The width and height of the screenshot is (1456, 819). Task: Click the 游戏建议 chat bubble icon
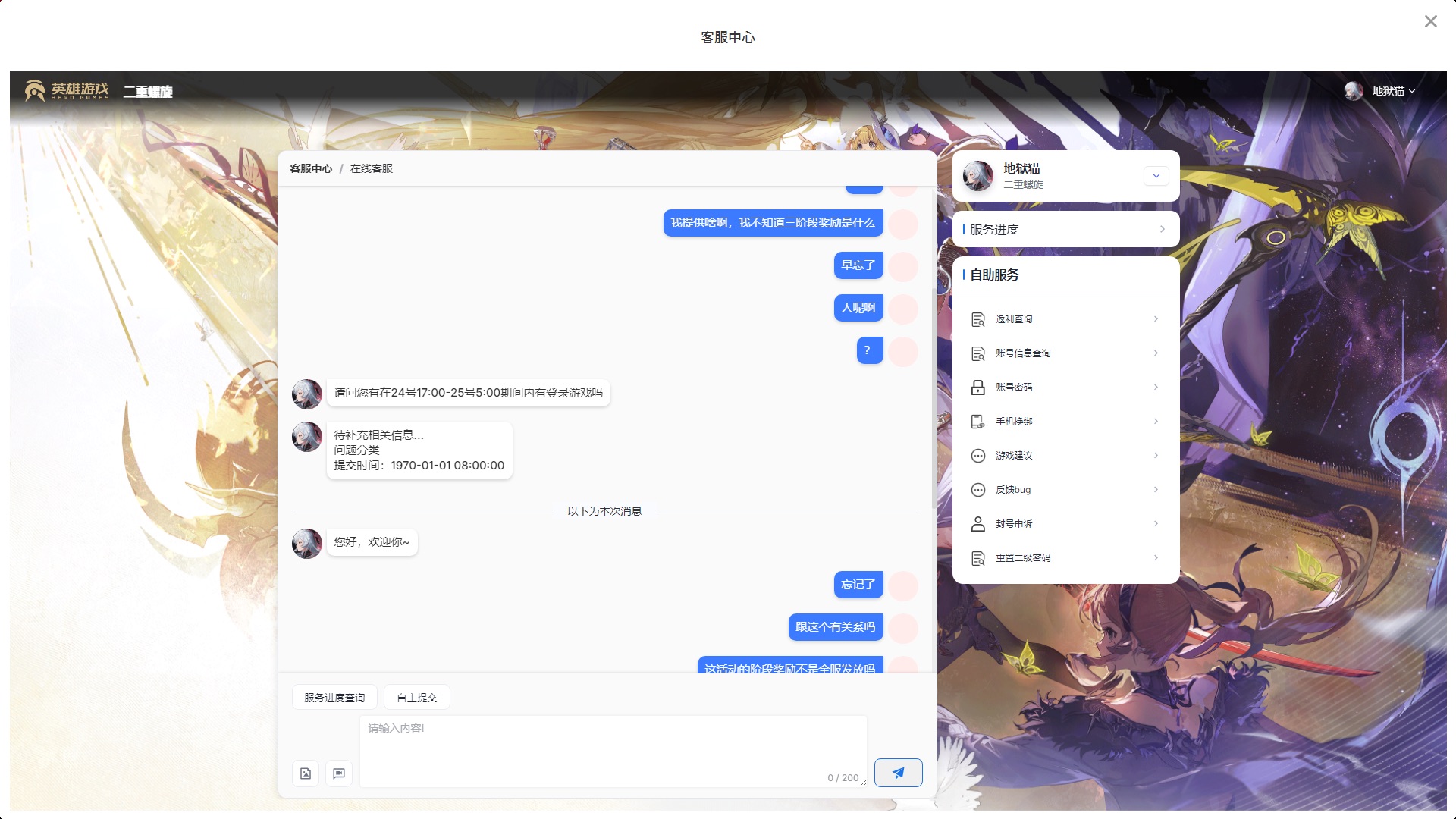point(978,456)
